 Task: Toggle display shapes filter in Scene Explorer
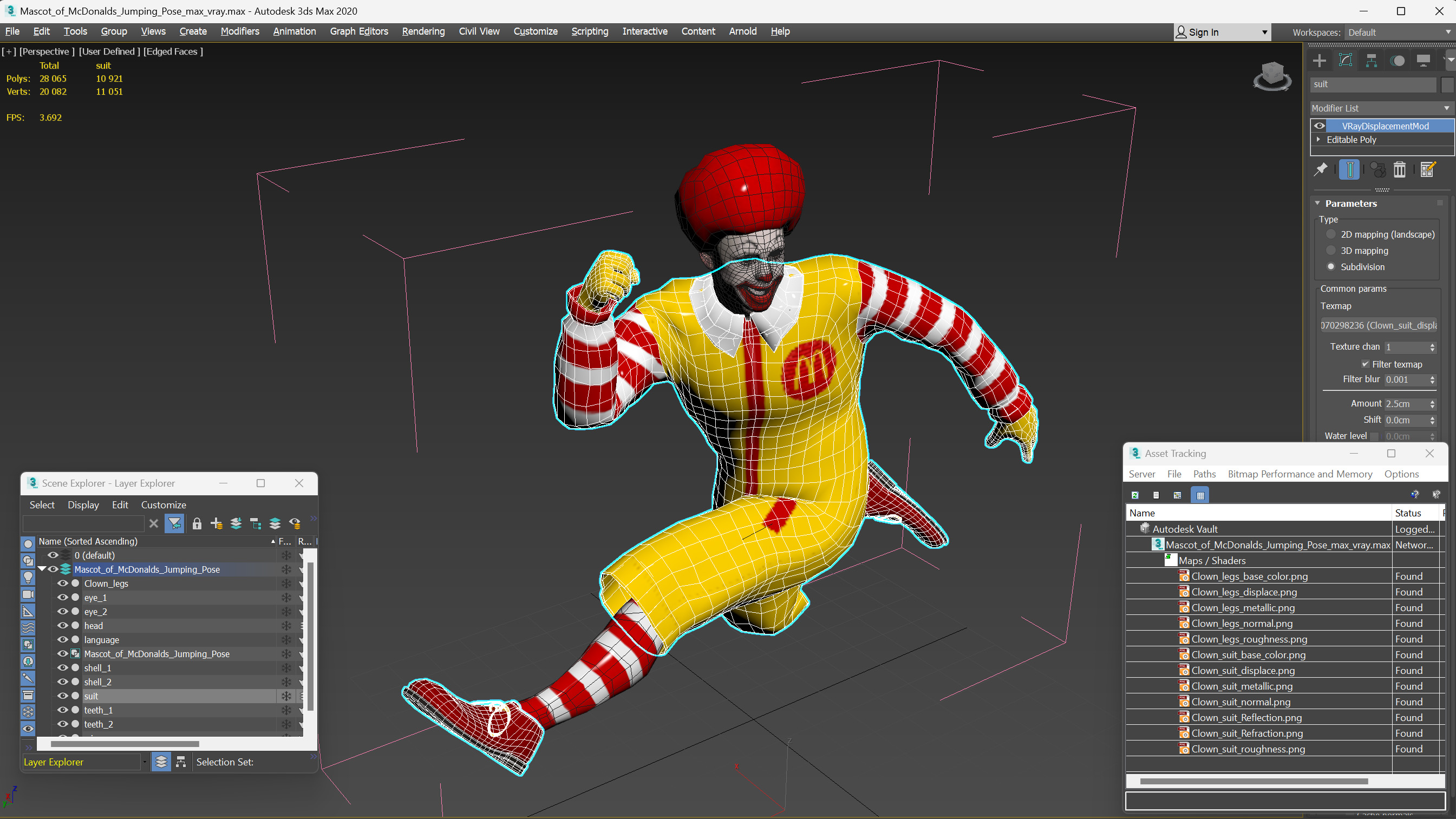coord(28,561)
